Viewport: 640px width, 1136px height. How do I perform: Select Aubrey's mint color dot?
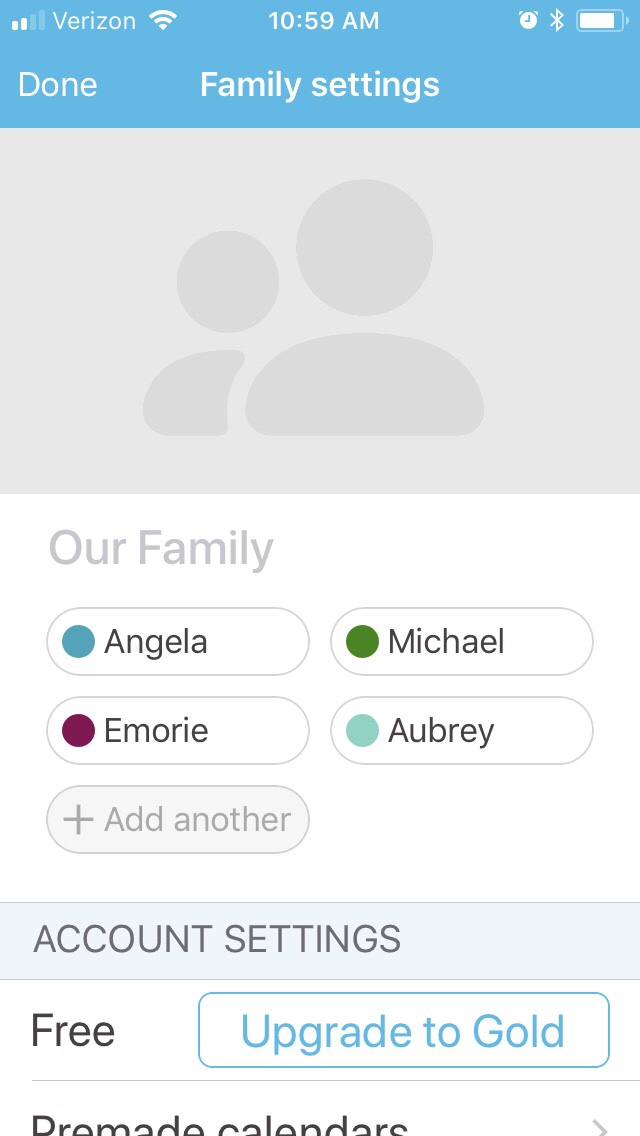362,730
